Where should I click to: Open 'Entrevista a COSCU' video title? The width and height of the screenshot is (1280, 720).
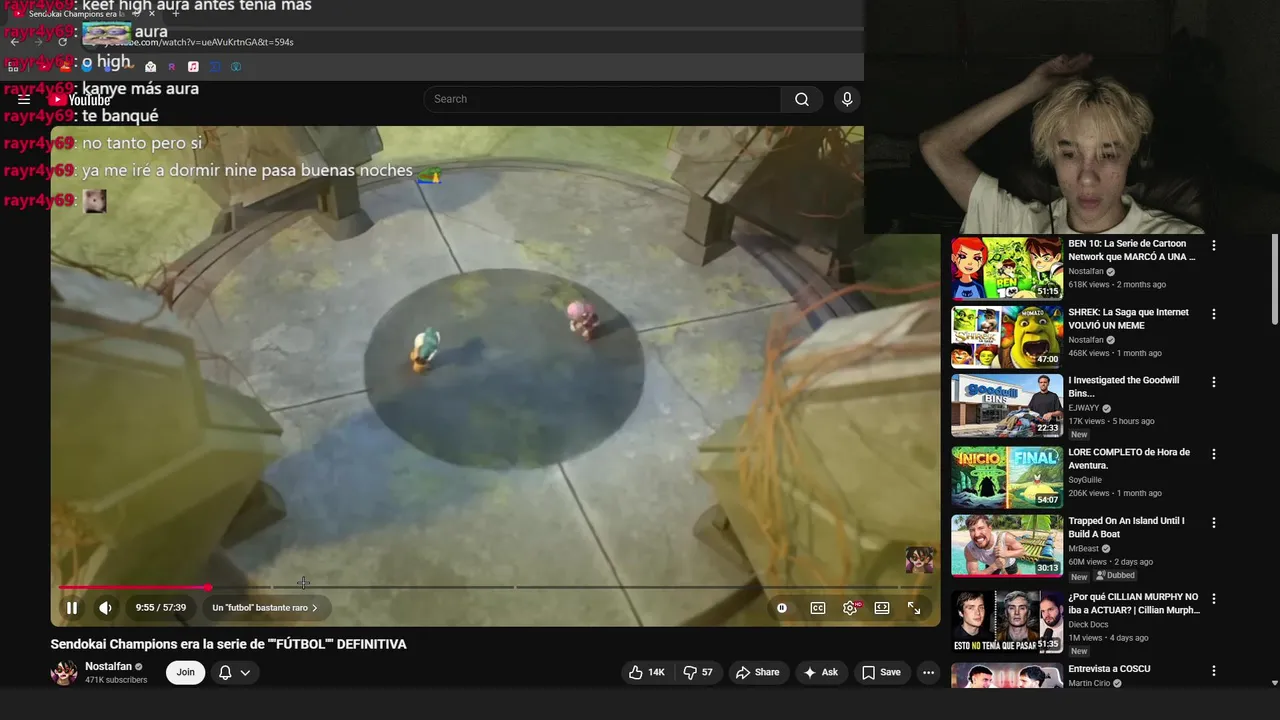pos(1109,669)
